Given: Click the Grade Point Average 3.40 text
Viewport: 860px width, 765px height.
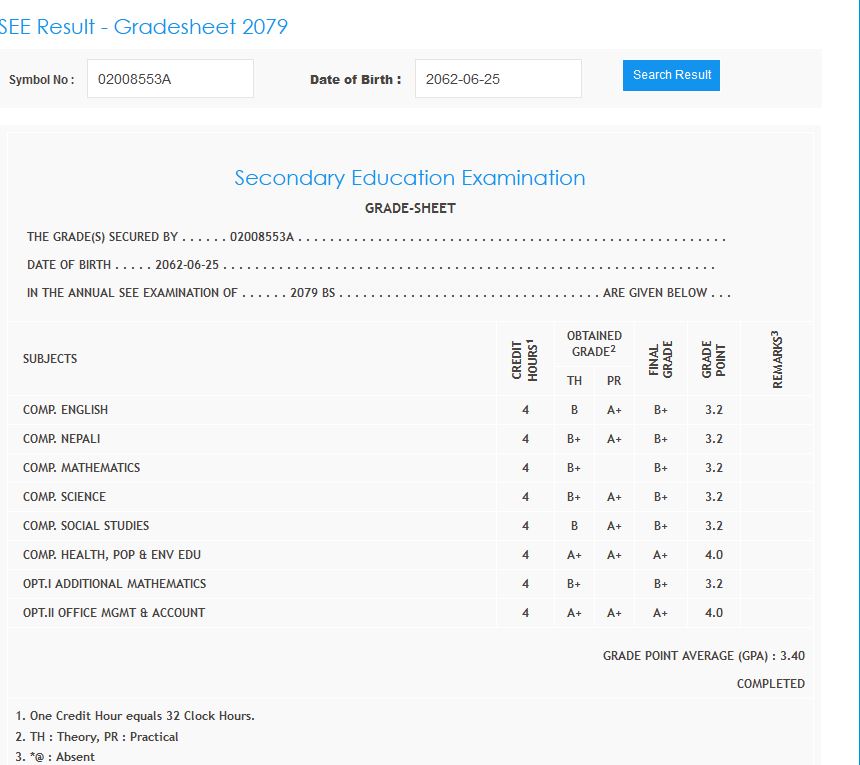Looking at the screenshot, I should [703, 656].
